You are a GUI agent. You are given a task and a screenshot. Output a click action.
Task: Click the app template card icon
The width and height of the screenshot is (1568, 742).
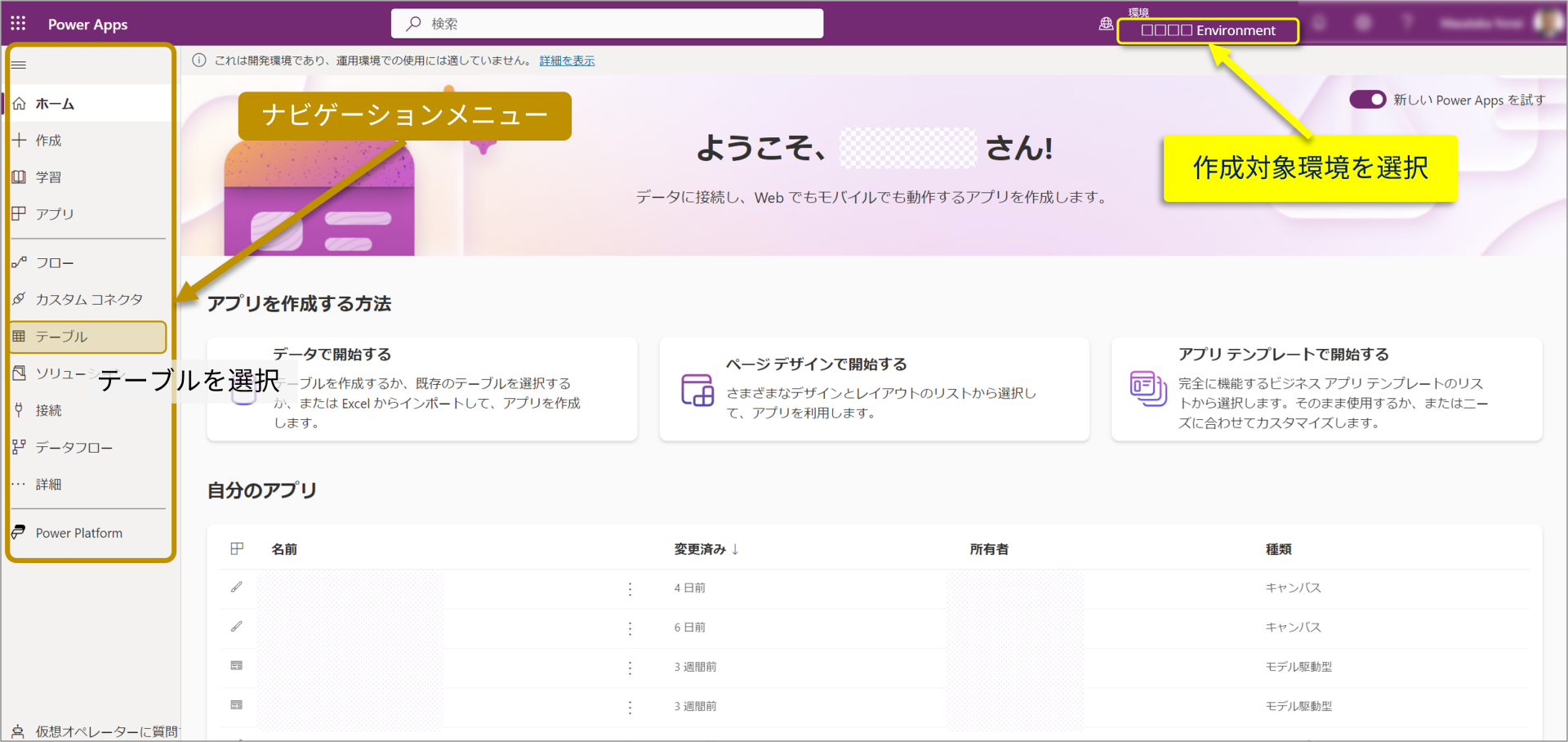(1148, 388)
